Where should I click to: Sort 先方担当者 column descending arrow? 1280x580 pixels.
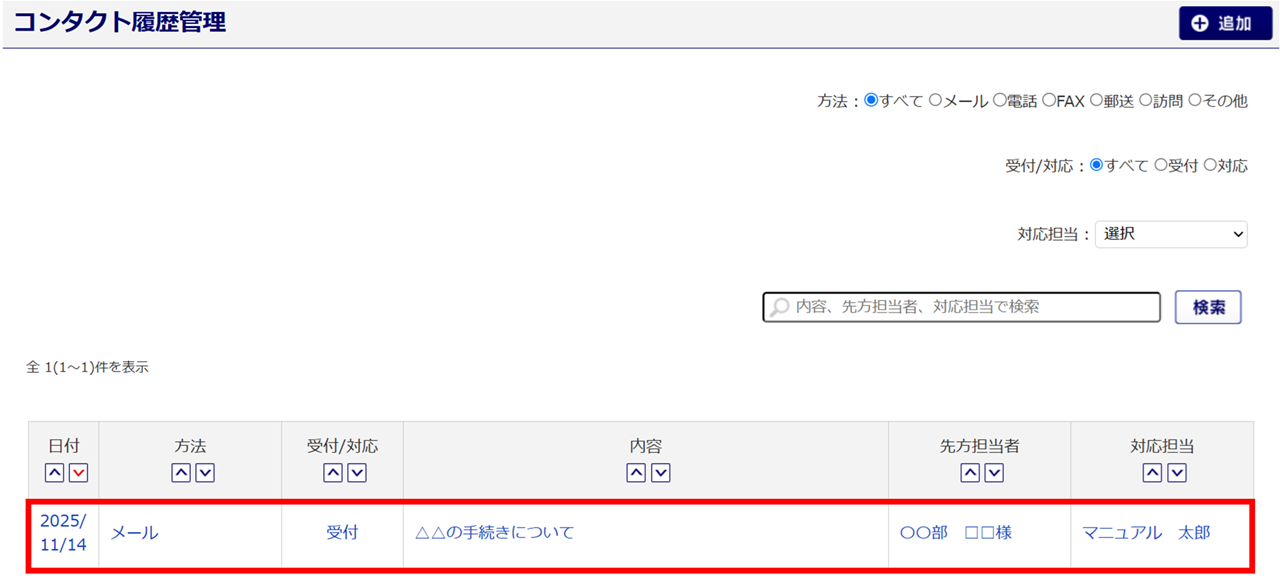click(994, 473)
